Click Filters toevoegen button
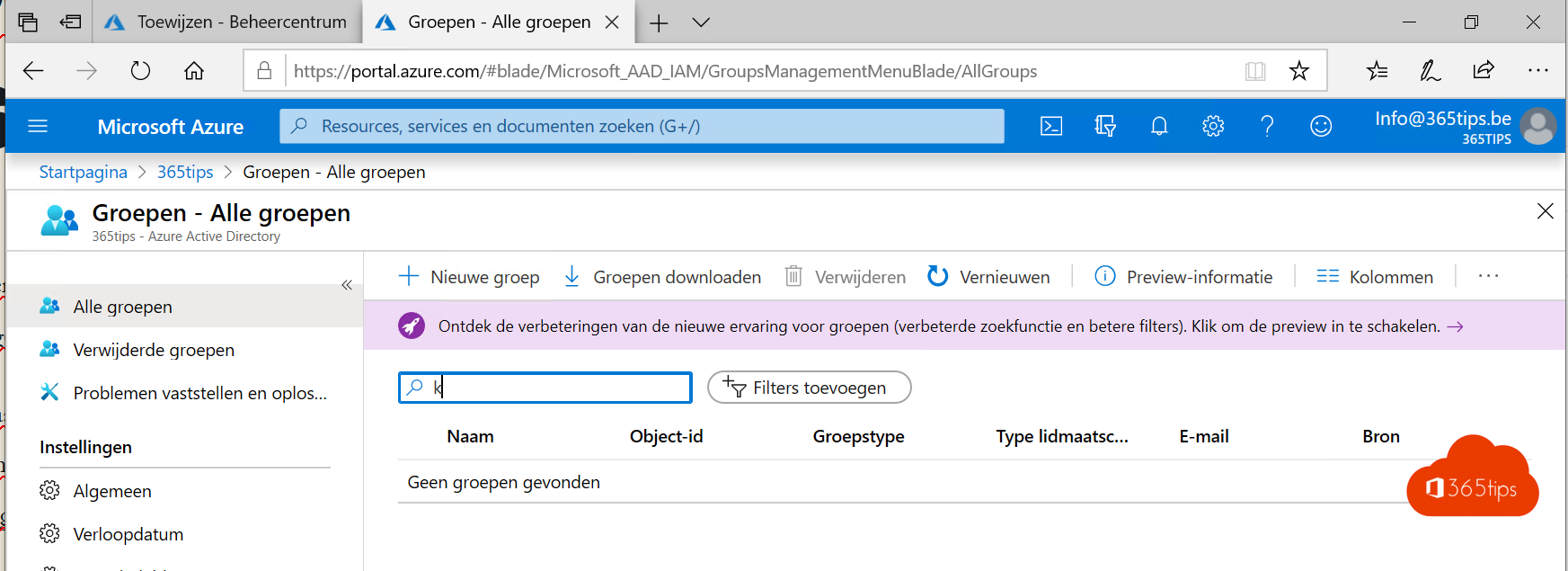The image size is (1568, 571). click(x=810, y=388)
